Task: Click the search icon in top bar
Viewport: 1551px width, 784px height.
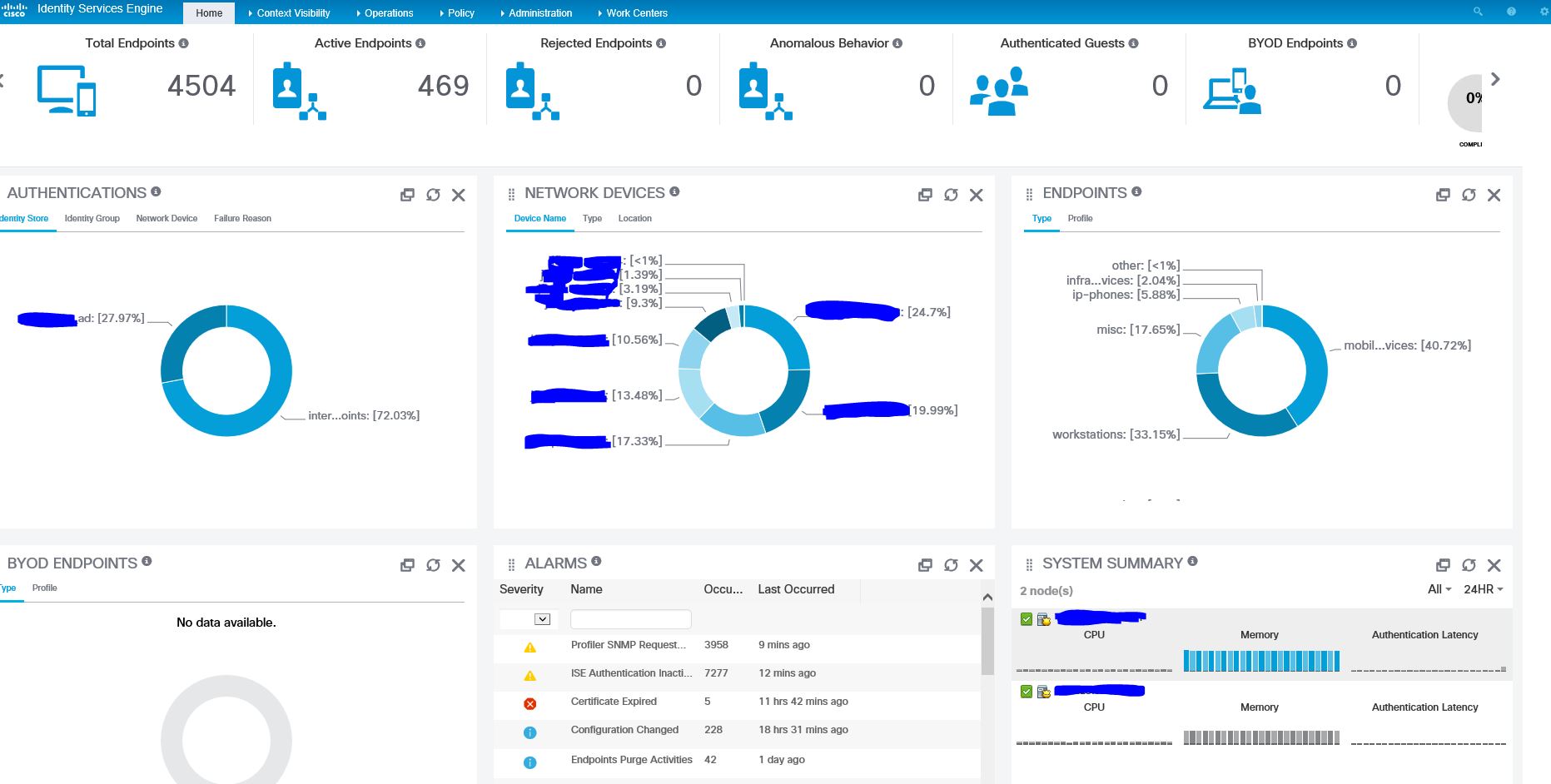Action: (1478, 12)
